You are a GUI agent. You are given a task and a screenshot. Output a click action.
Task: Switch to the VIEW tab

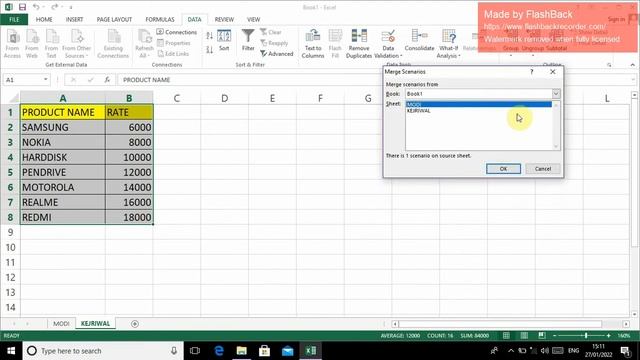253,19
